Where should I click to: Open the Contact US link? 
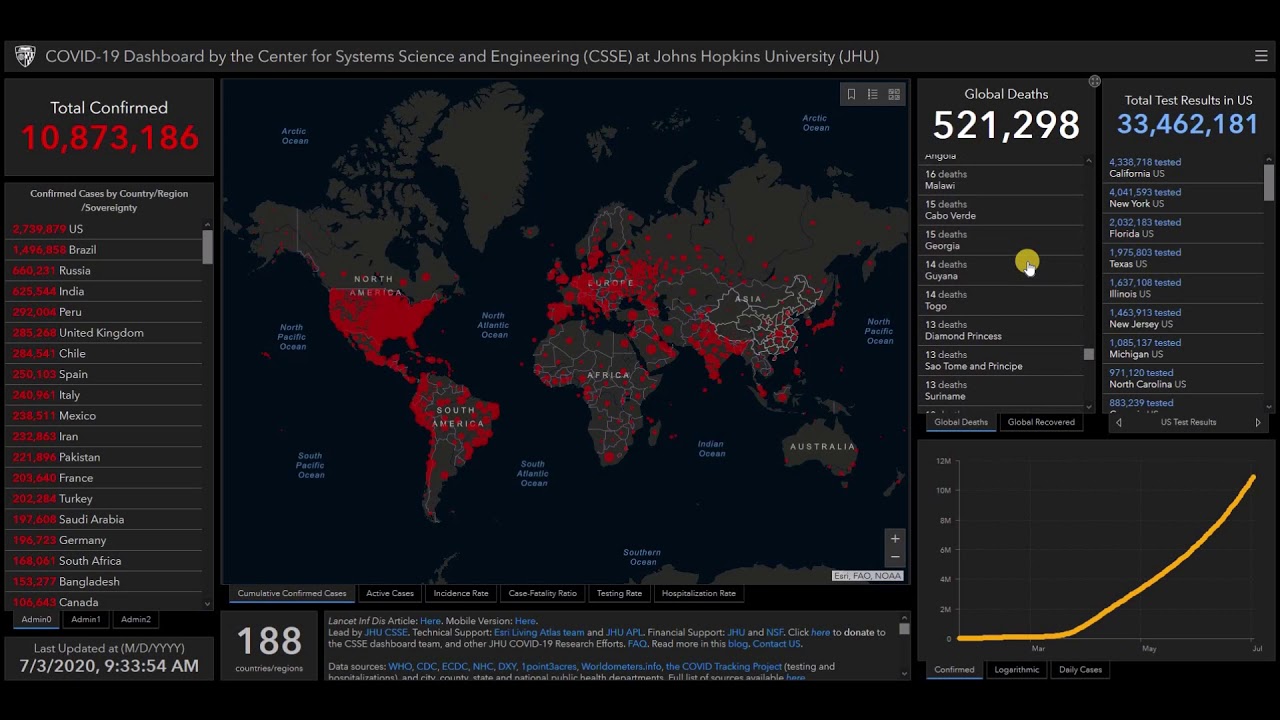click(x=777, y=644)
